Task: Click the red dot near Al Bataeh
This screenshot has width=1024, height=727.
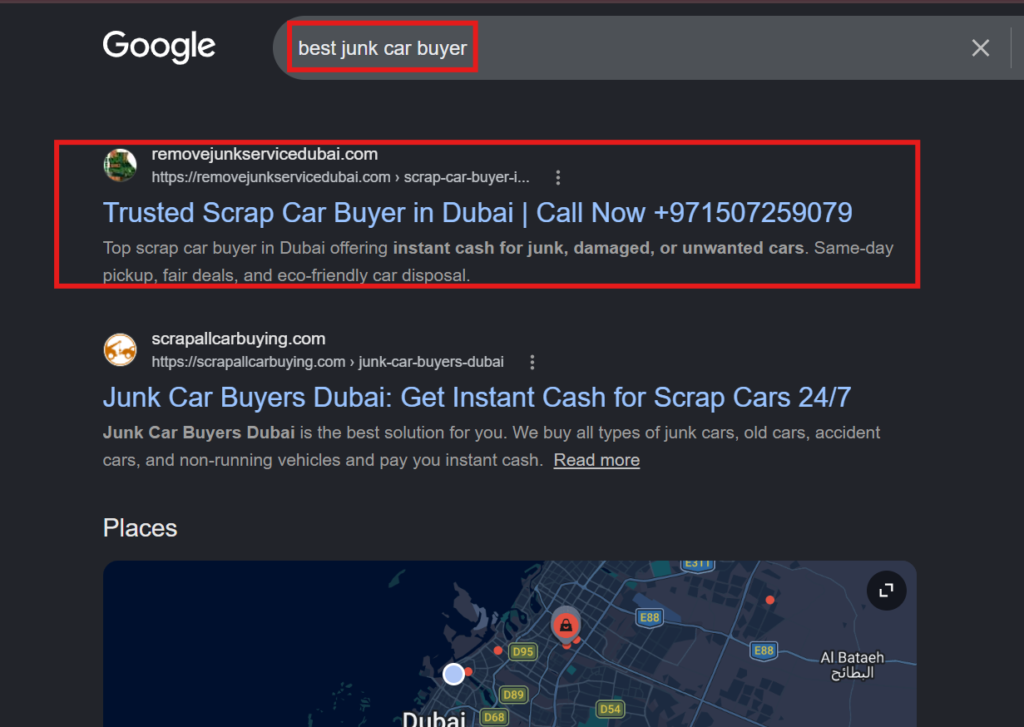Action: click(x=770, y=600)
